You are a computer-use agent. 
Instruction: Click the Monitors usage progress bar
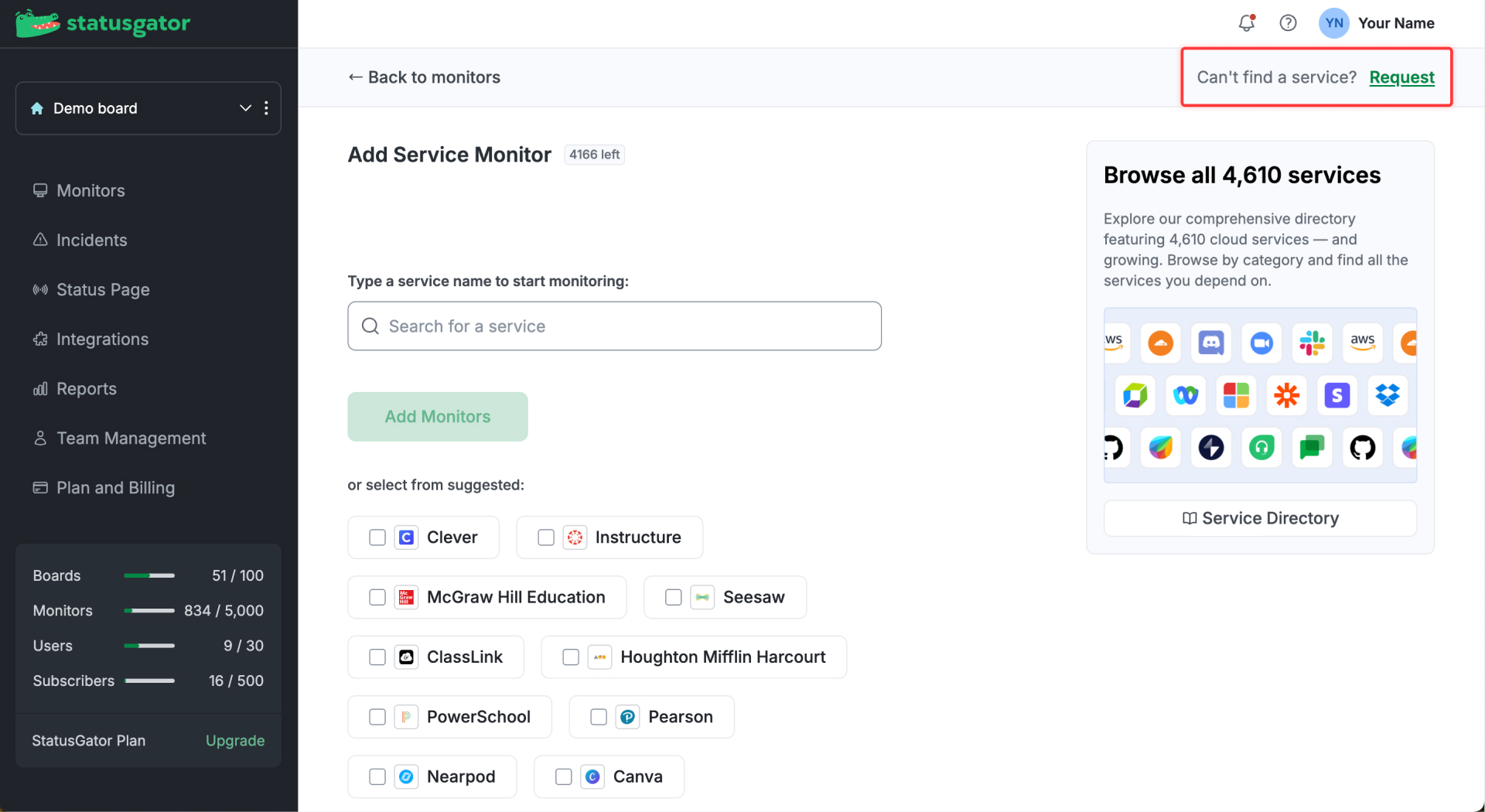coord(149,611)
